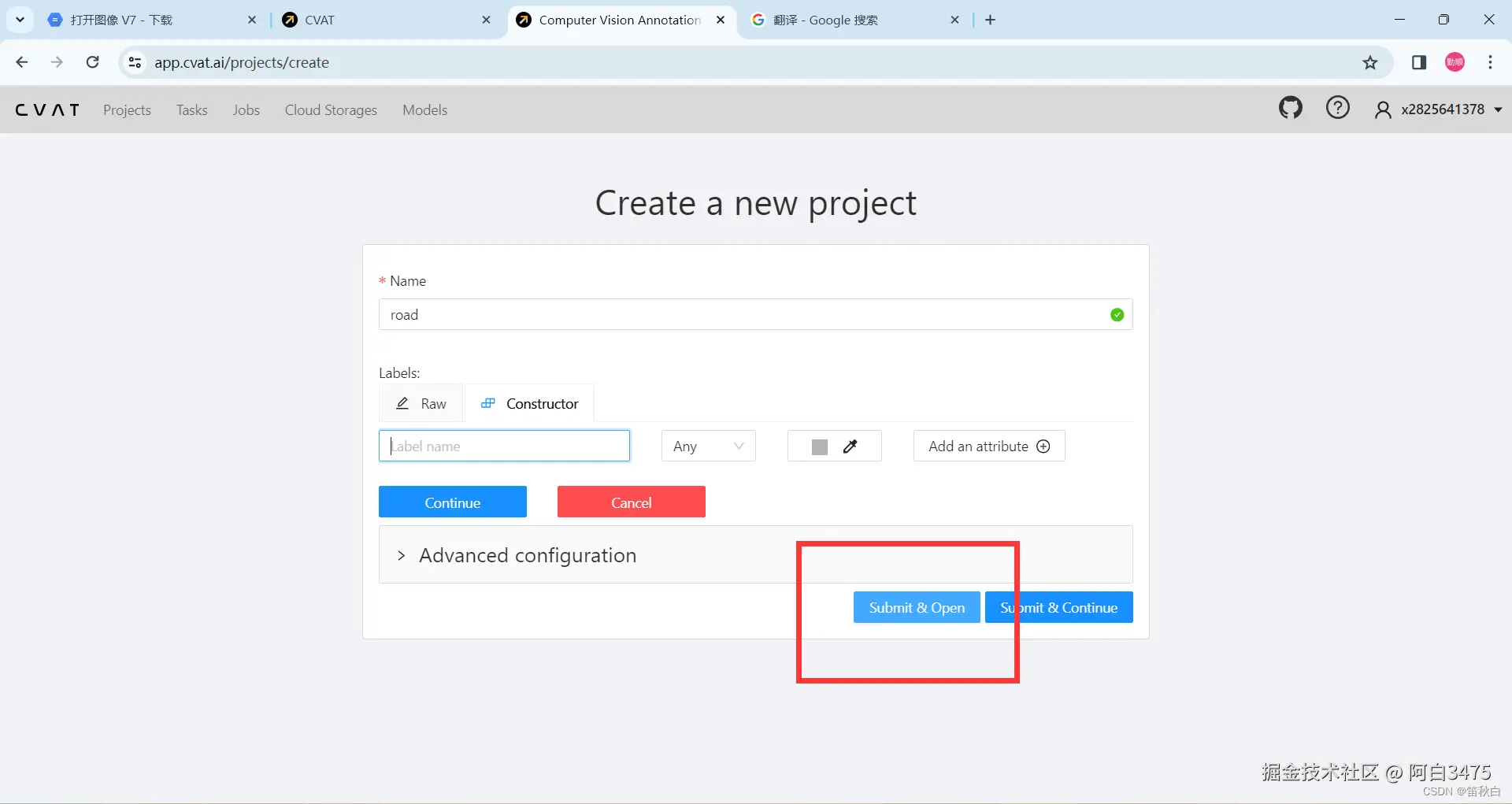
Task: Go to Projects page
Action: (x=127, y=110)
